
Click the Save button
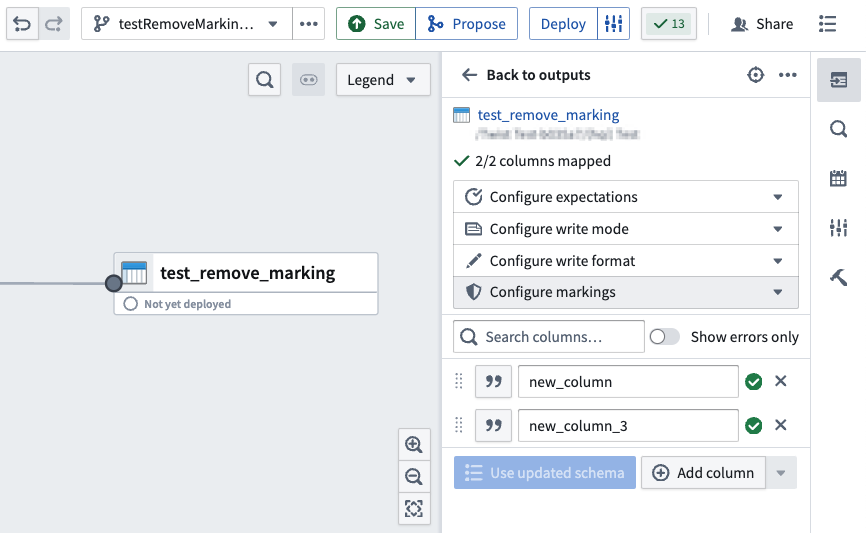pos(376,24)
